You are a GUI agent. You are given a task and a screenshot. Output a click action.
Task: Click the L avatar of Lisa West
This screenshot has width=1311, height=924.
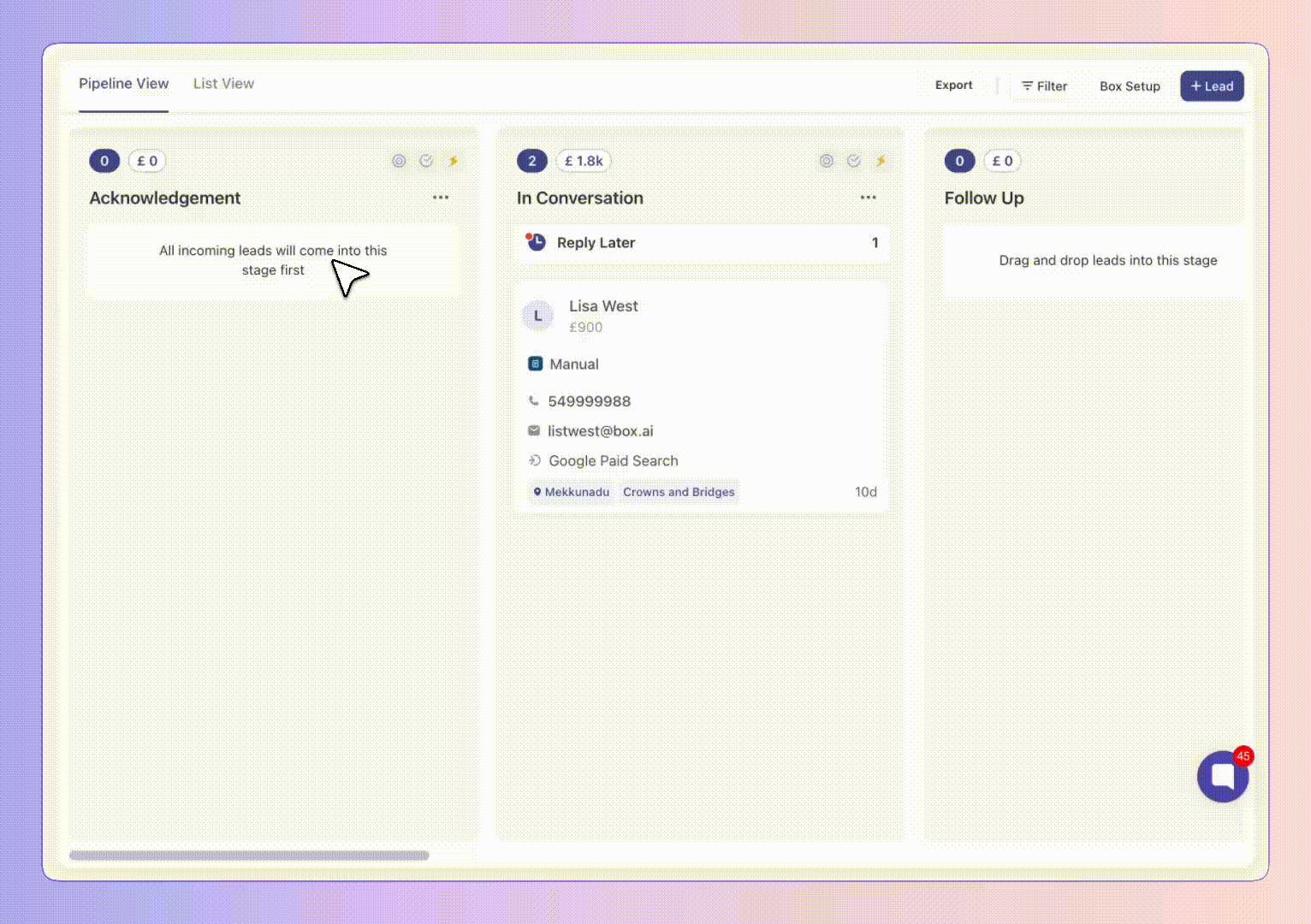tap(537, 316)
